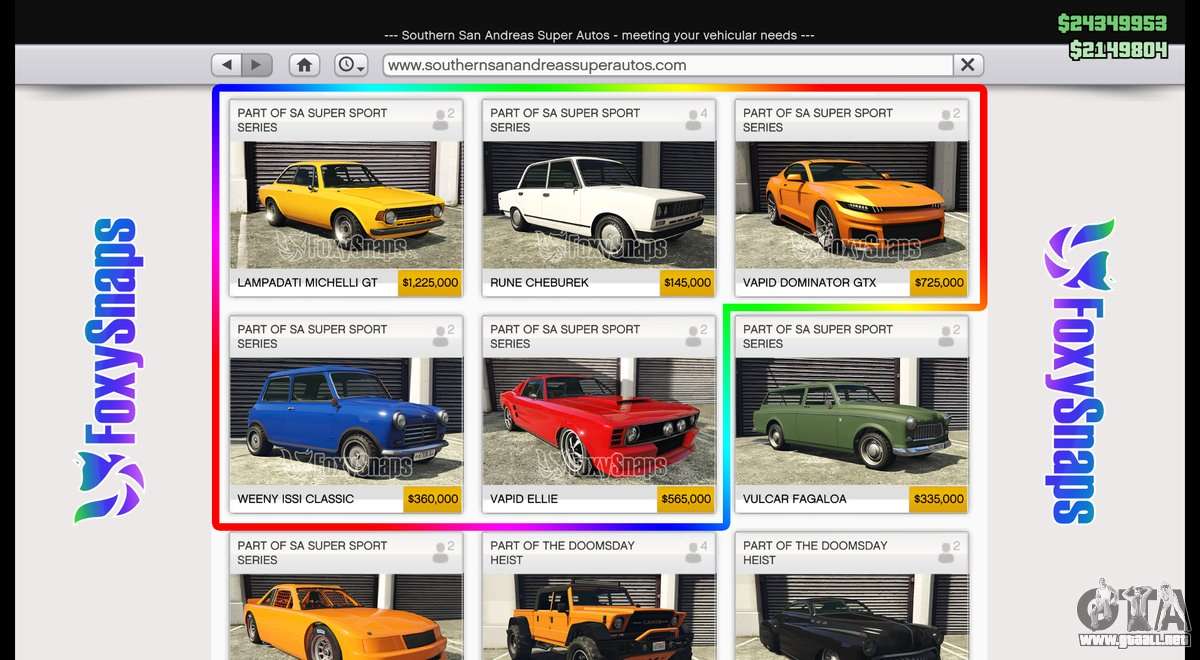The width and height of the screenshot is (1200, 660).
Task: Open the Vulcar Fagaloa car photo
Action: [x=852, y=421]
